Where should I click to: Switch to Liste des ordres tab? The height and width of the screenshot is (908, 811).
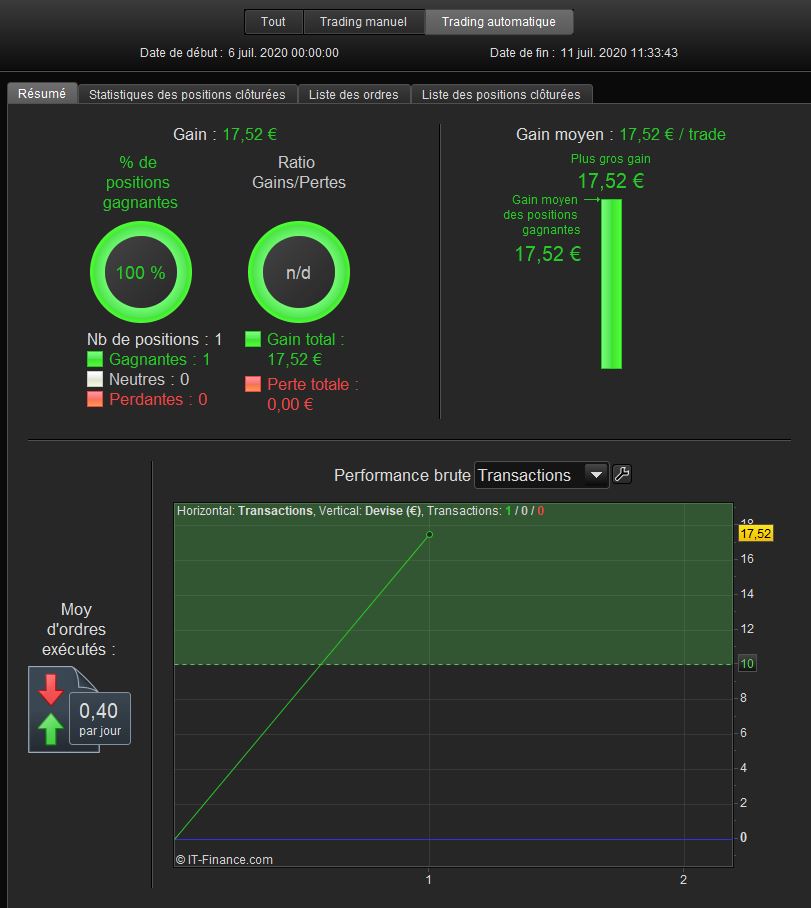tap(353, 94)
